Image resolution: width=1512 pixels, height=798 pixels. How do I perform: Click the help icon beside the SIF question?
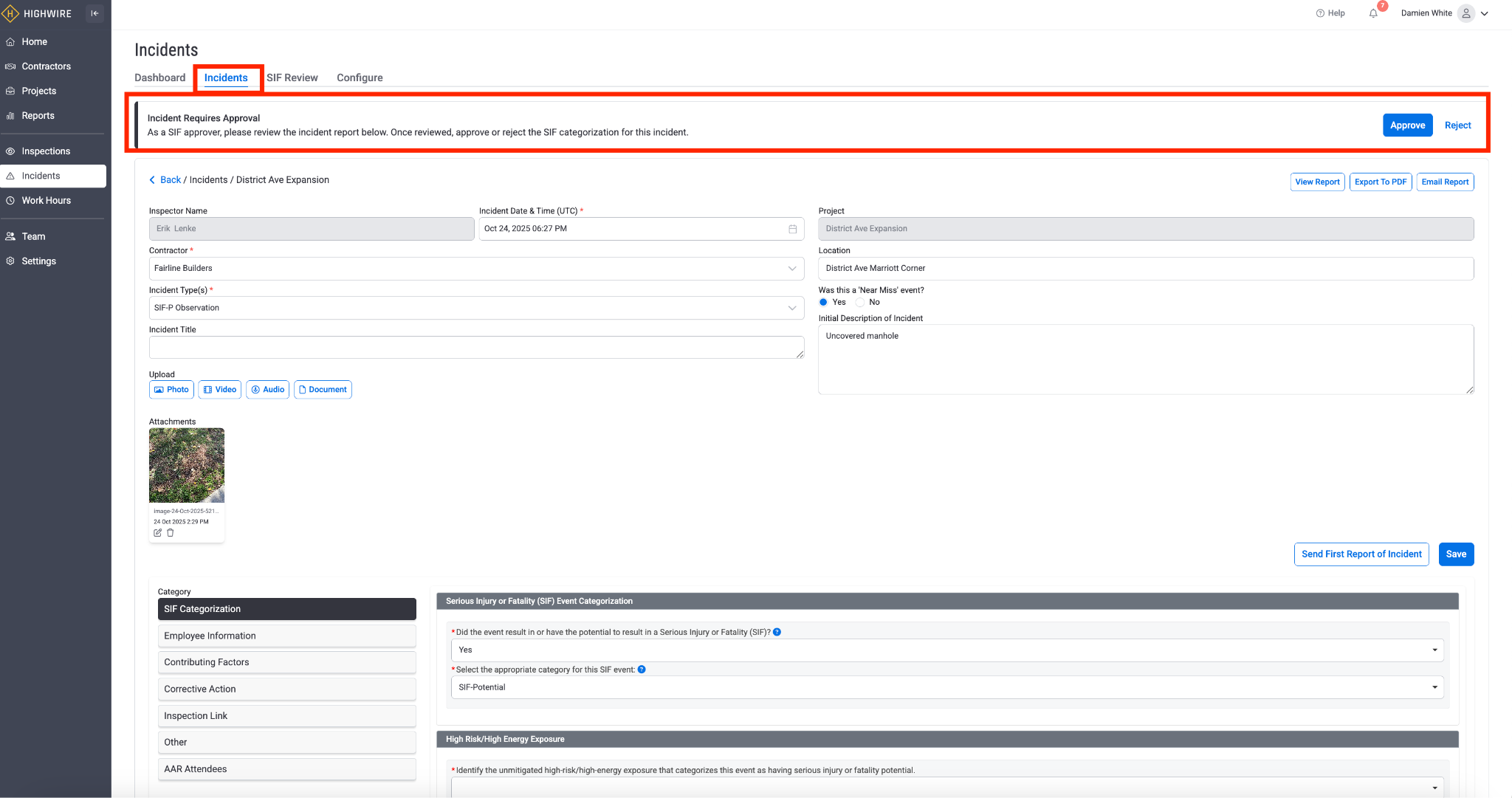777,632
